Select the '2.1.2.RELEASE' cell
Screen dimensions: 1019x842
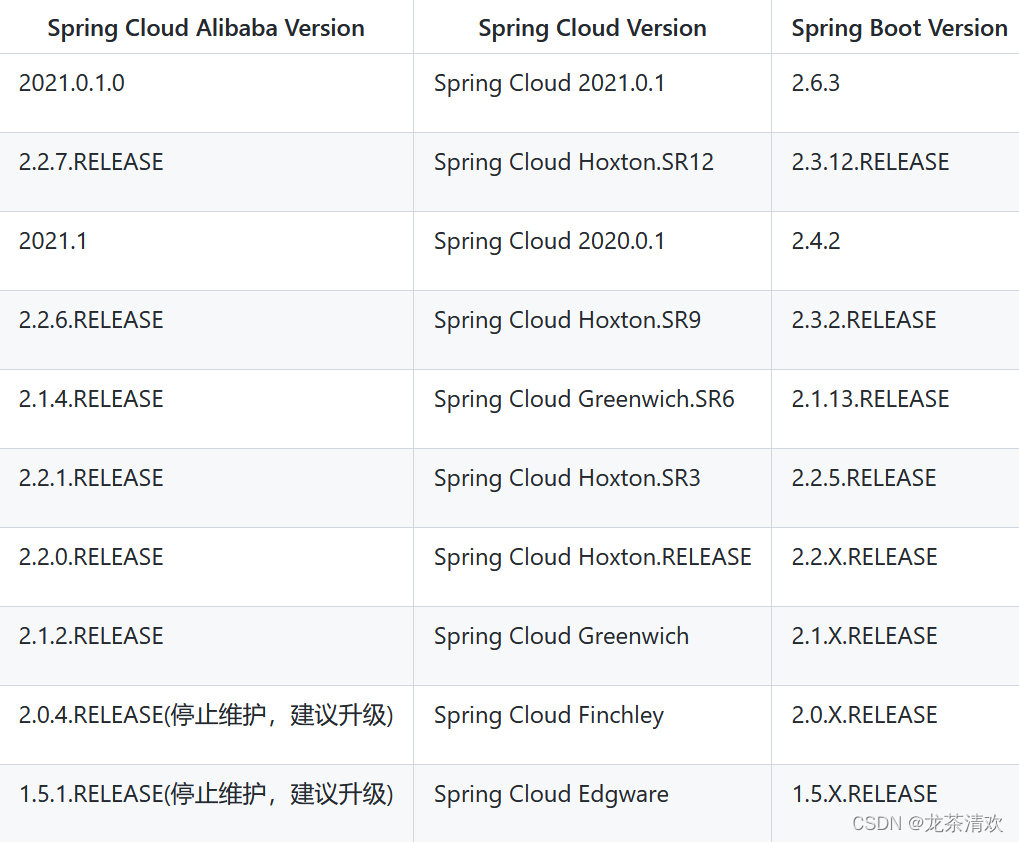[206, 646]
